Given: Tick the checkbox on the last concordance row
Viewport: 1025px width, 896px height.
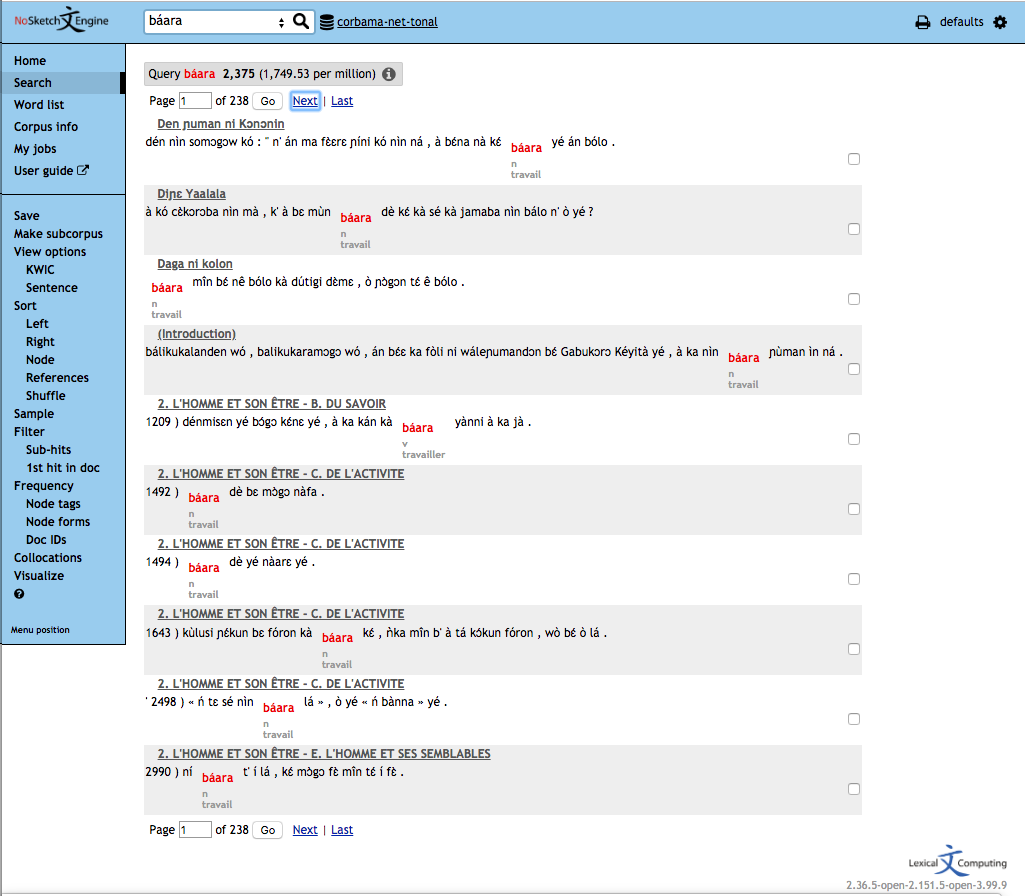Looking at the screenshot, I should (854, 788).
